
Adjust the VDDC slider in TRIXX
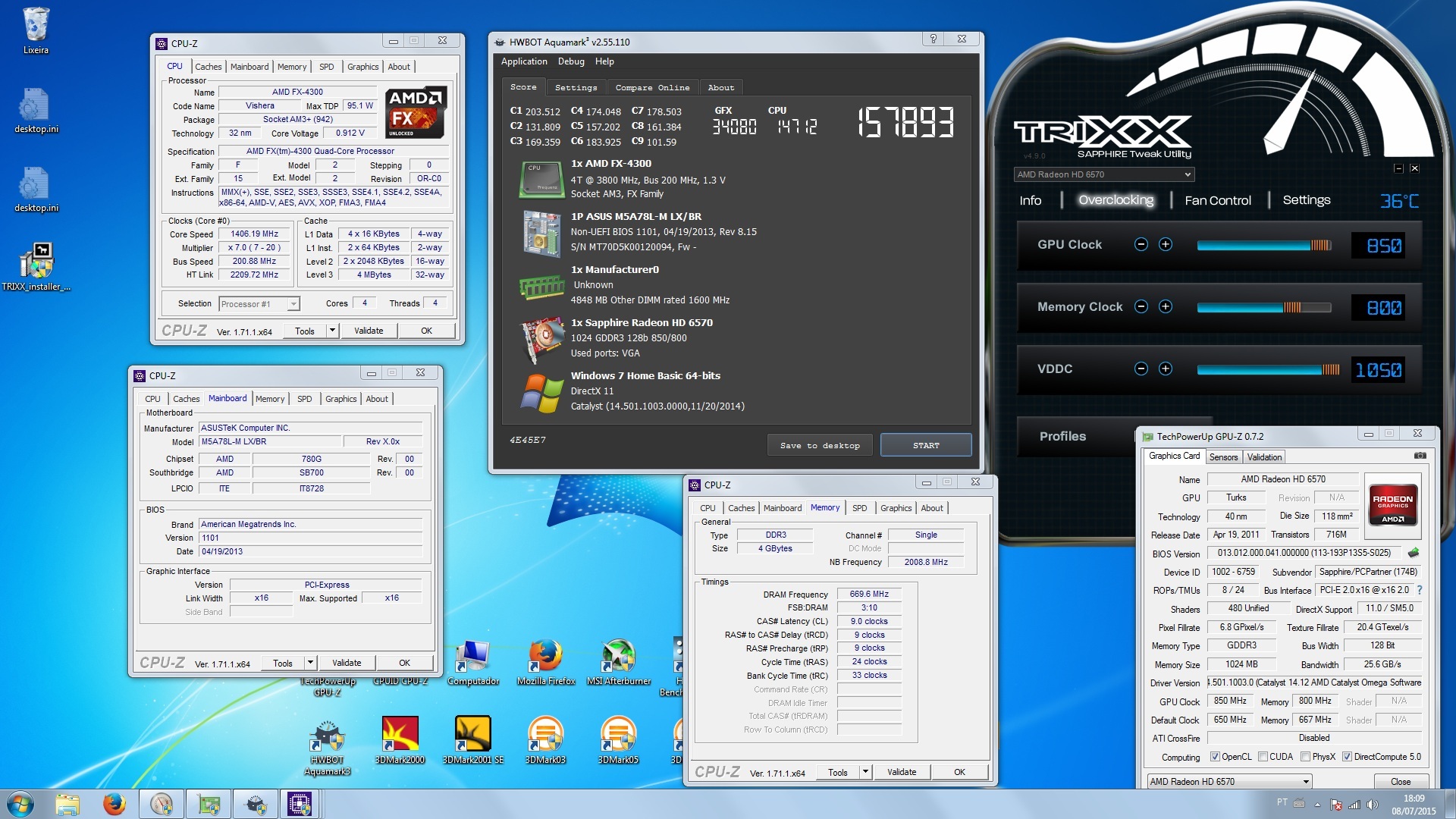1268,369
